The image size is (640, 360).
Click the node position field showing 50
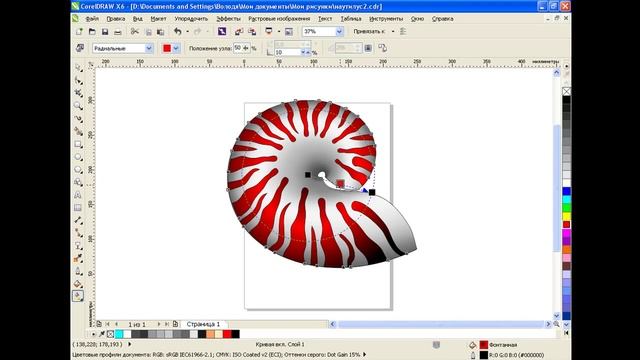point(238,48)
